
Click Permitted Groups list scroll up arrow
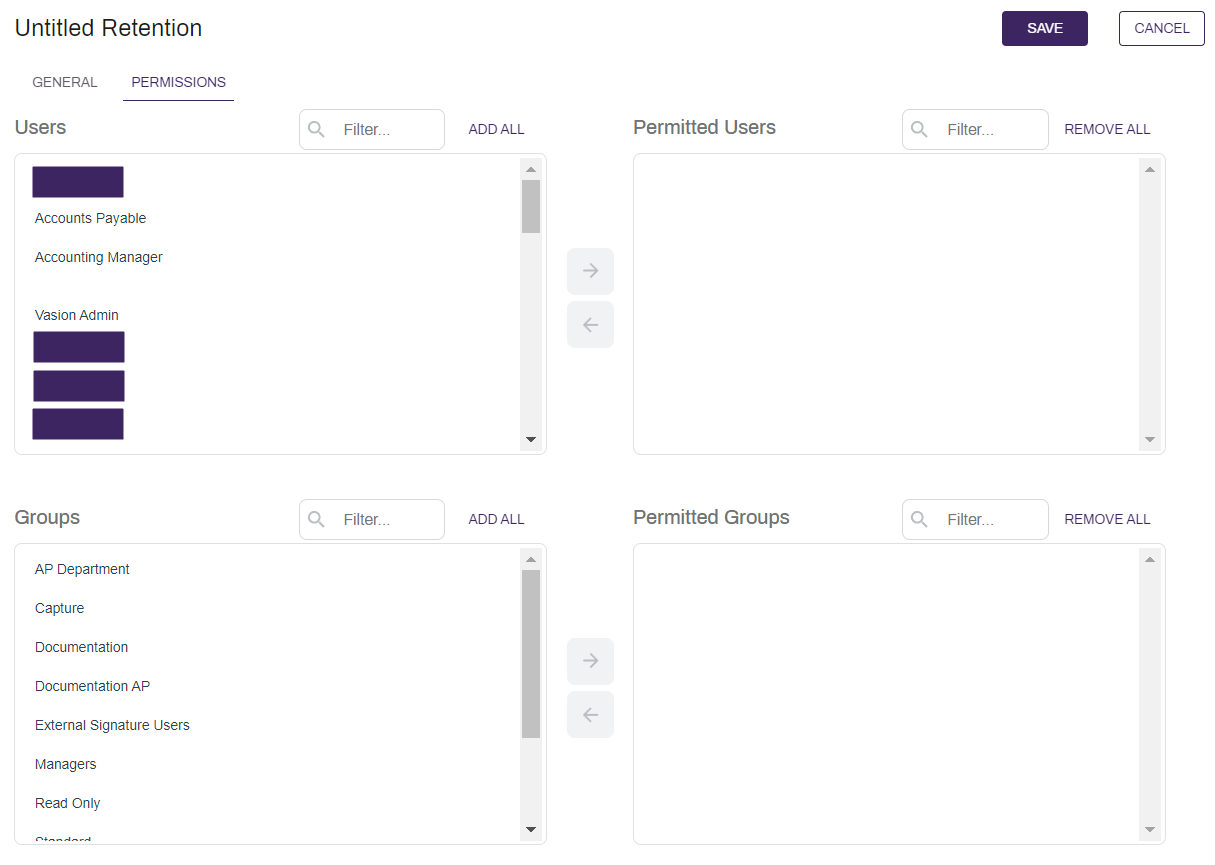click(x=1150, y=559)
